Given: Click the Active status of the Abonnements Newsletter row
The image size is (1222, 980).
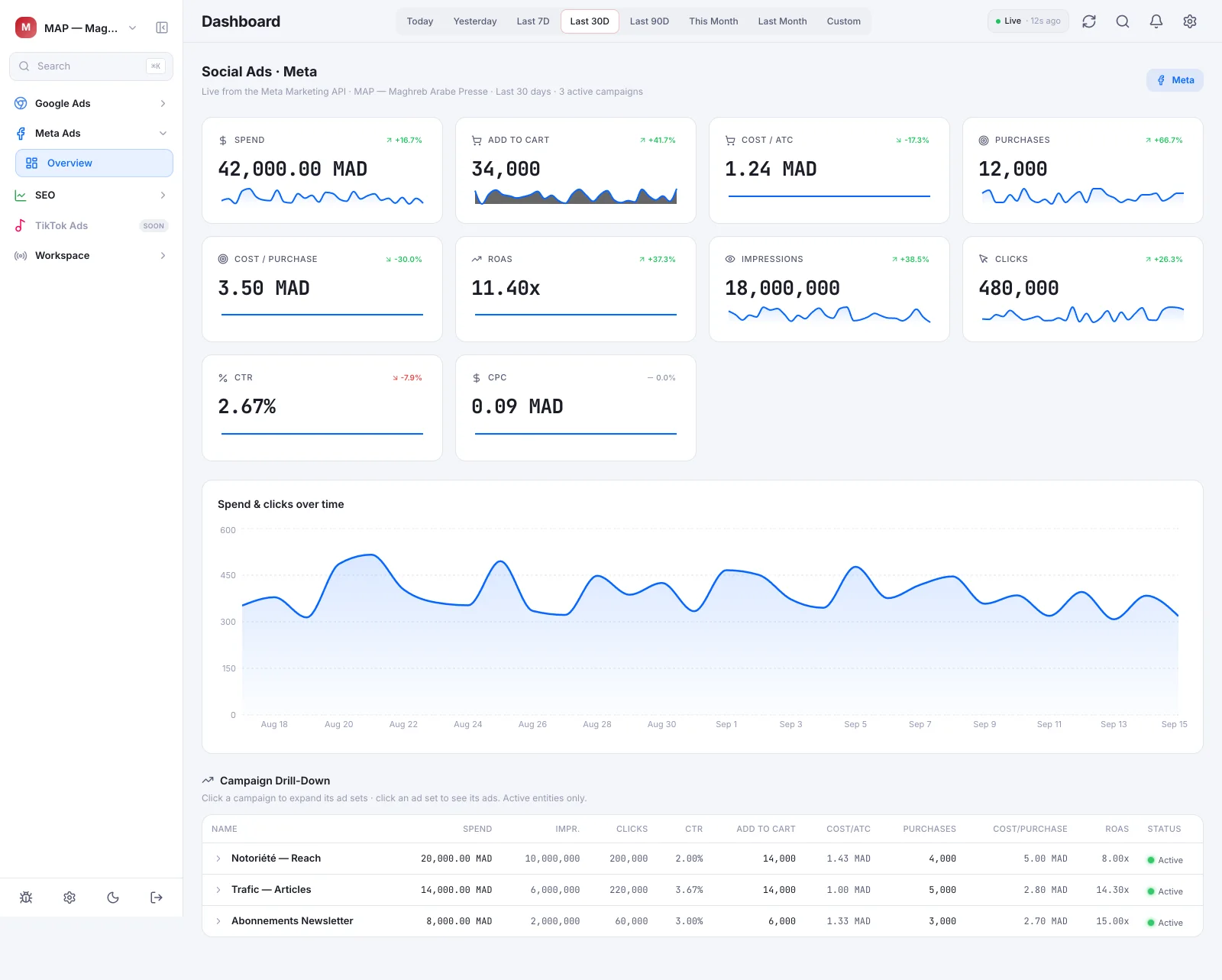Looking at the screenshot, I should pos(1165,923).
